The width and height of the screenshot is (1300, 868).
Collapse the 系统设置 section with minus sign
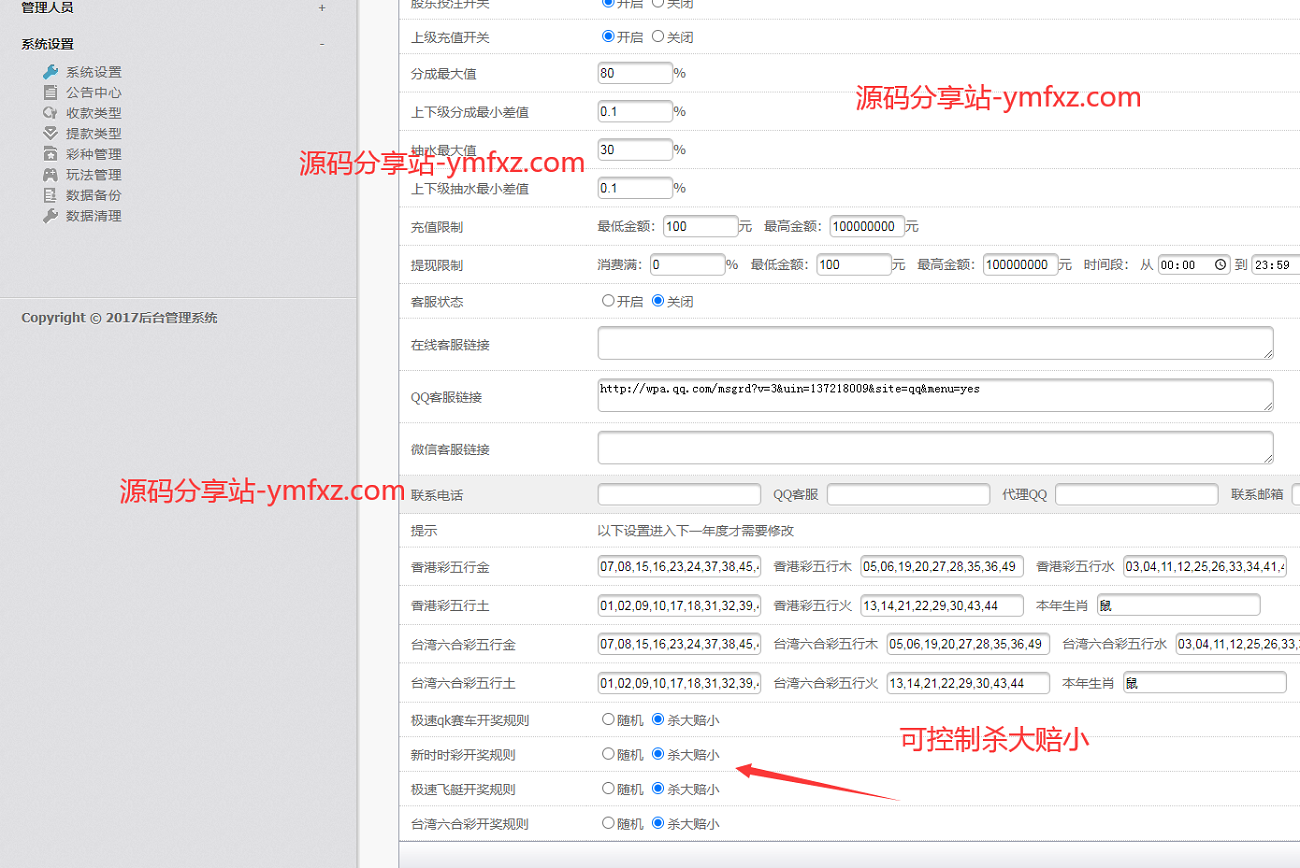coord(321,44)
